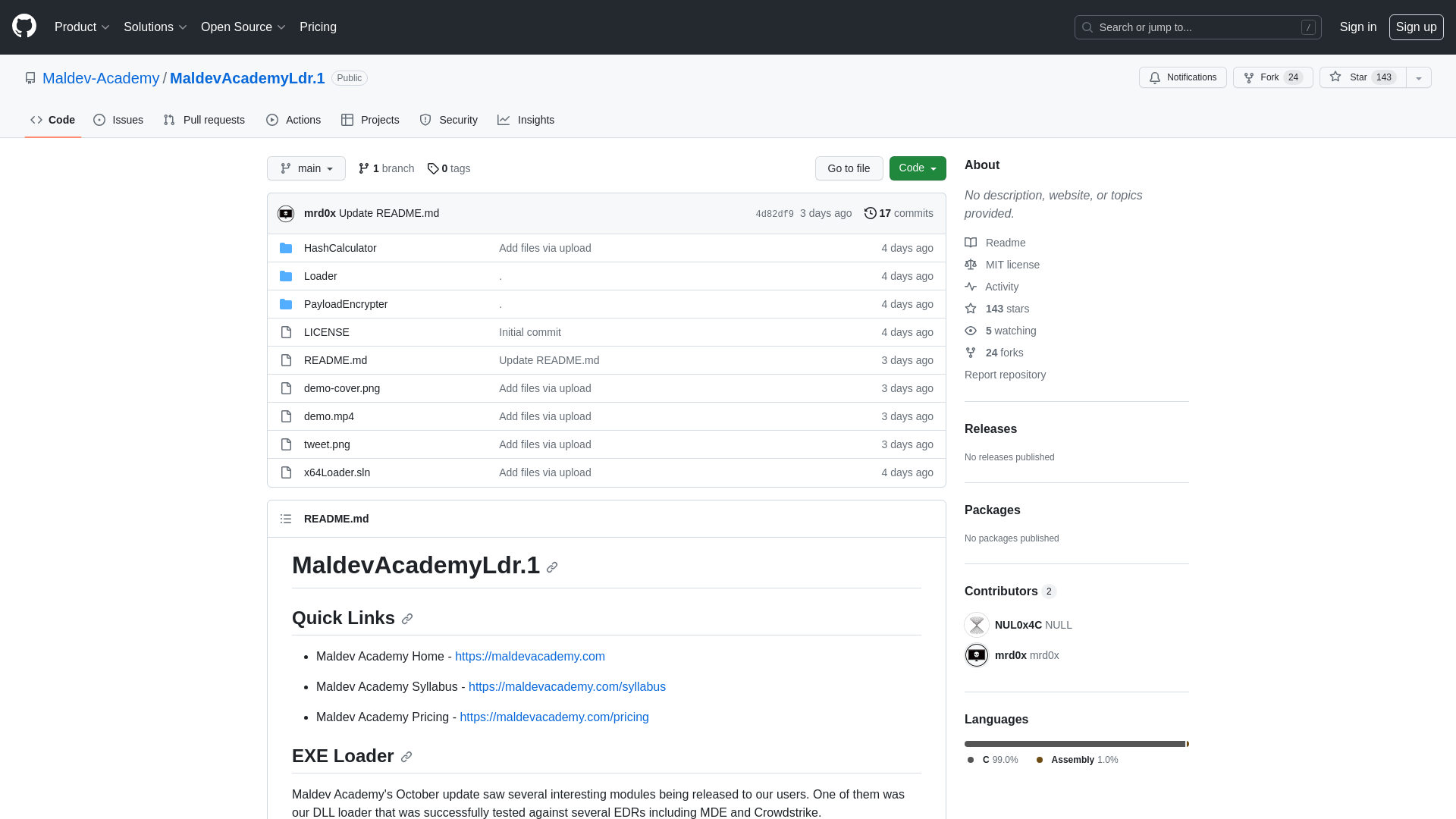Click the Security tab icon
Image resolution: width=1456 pixels, height=819 pixels.
click(426, 119)
